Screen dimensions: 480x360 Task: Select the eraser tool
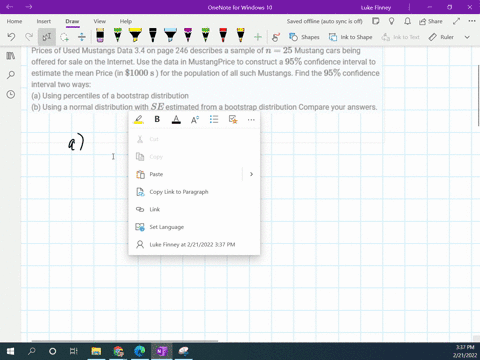click(x=100, y=35)
